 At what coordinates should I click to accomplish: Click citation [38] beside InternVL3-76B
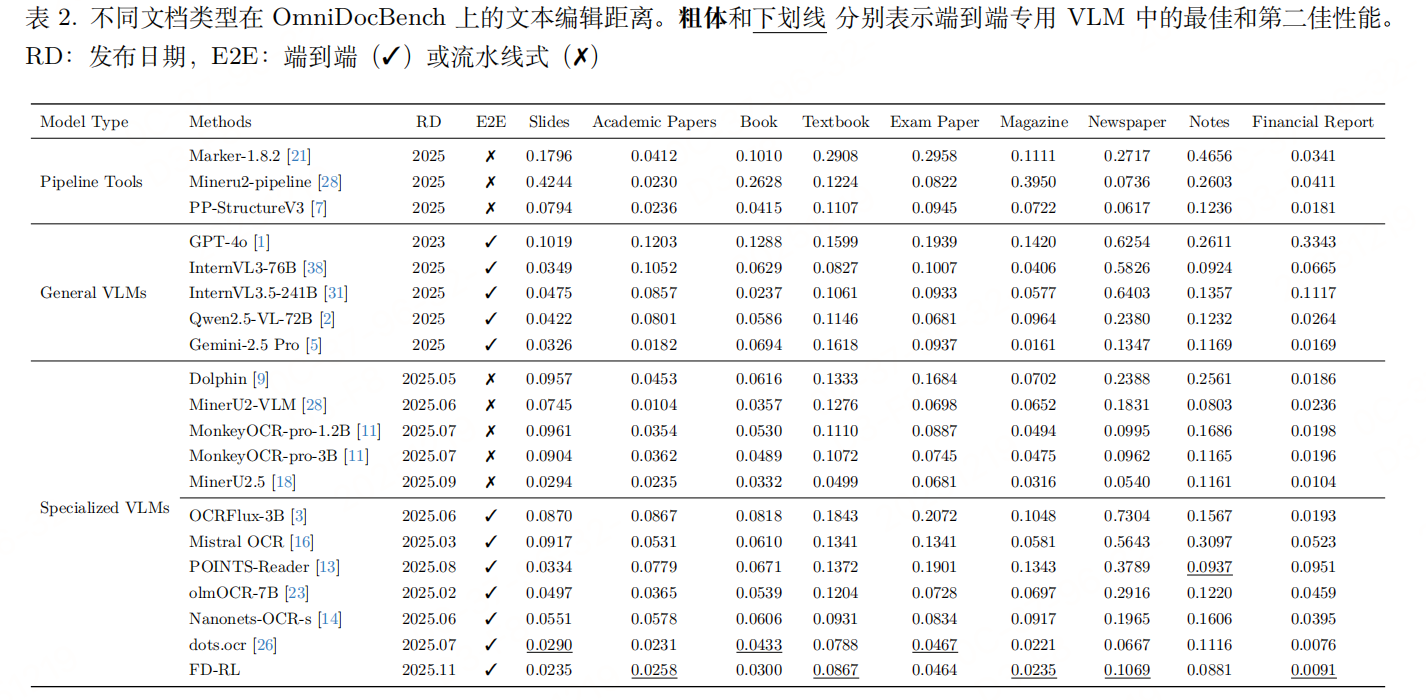(314, 268)
